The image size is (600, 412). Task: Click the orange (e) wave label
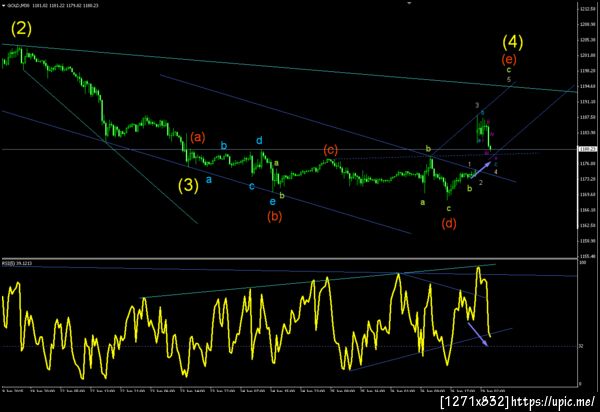[x=509, y=59]
